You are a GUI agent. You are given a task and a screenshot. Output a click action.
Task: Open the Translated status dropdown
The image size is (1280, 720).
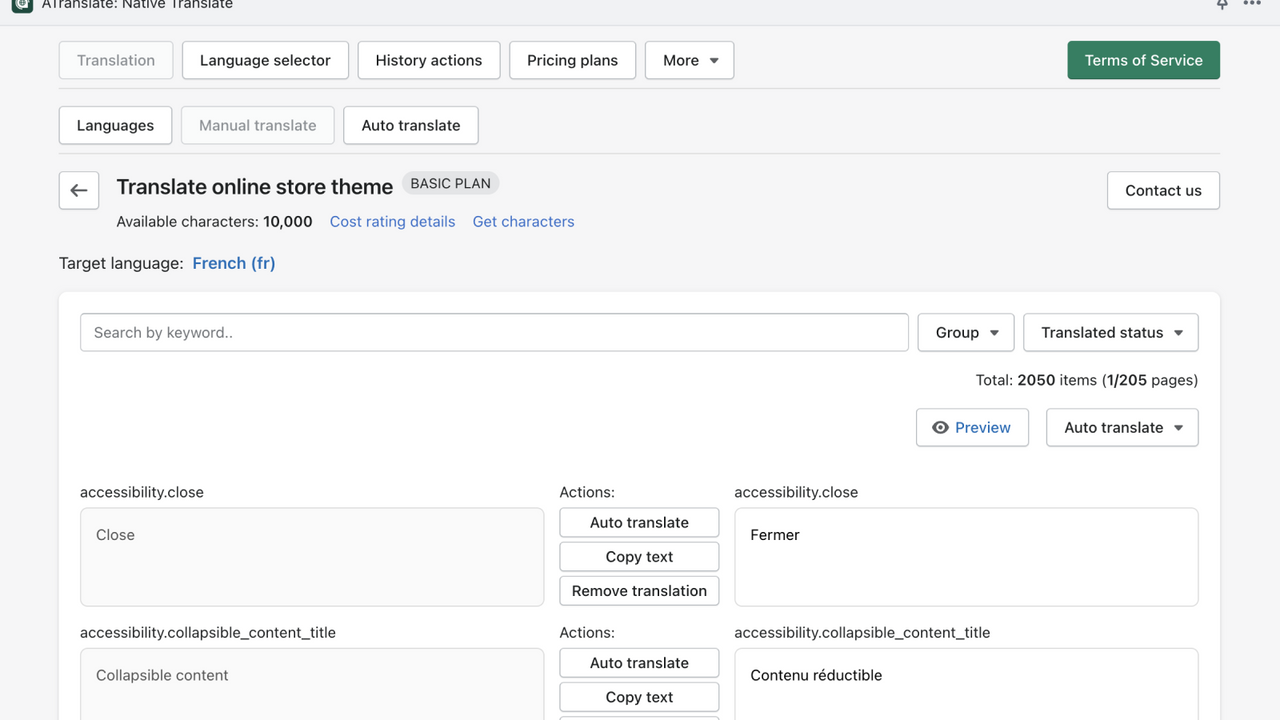pos(1111,332)
